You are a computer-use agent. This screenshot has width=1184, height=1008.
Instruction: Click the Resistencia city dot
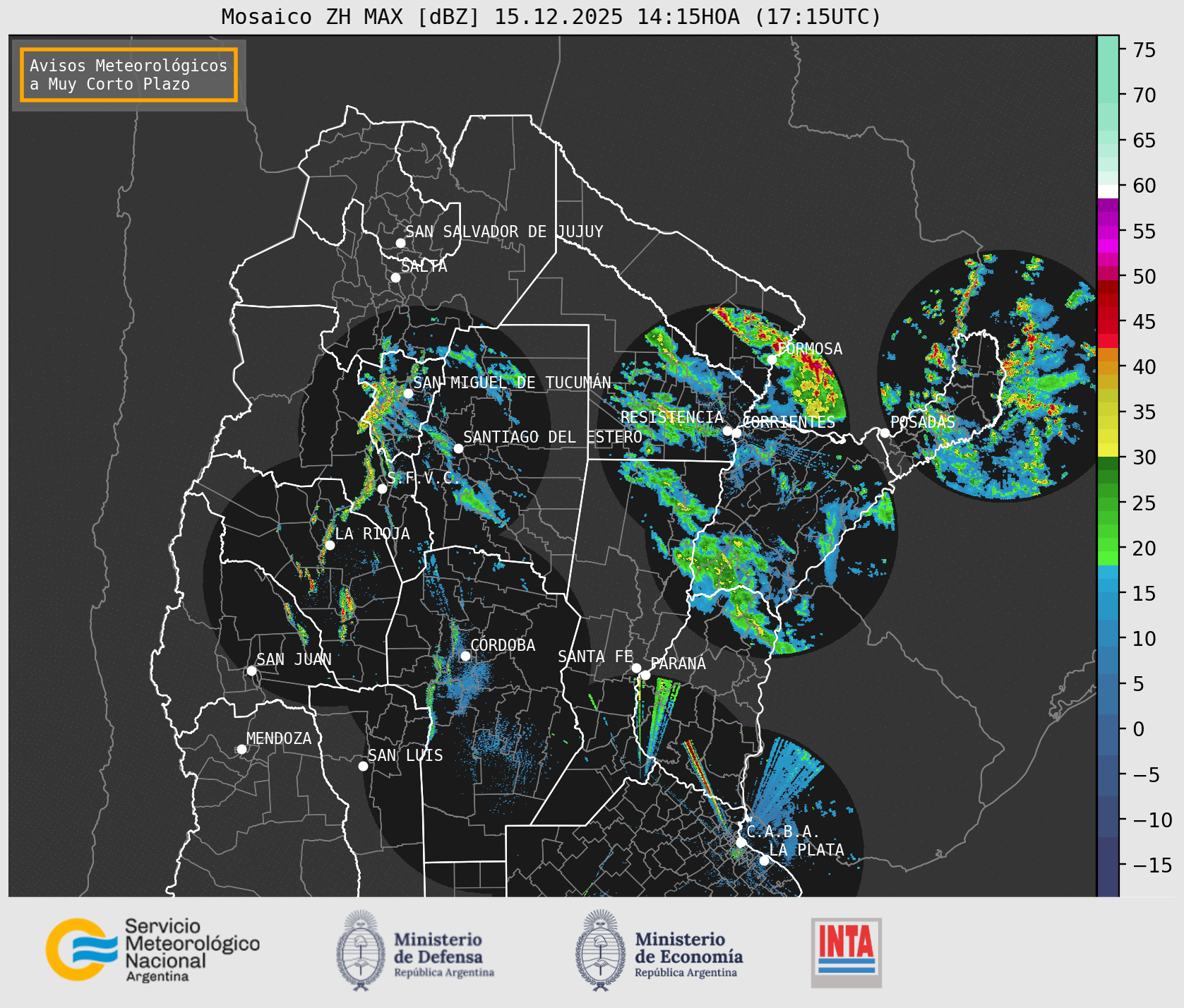point(727,431)
